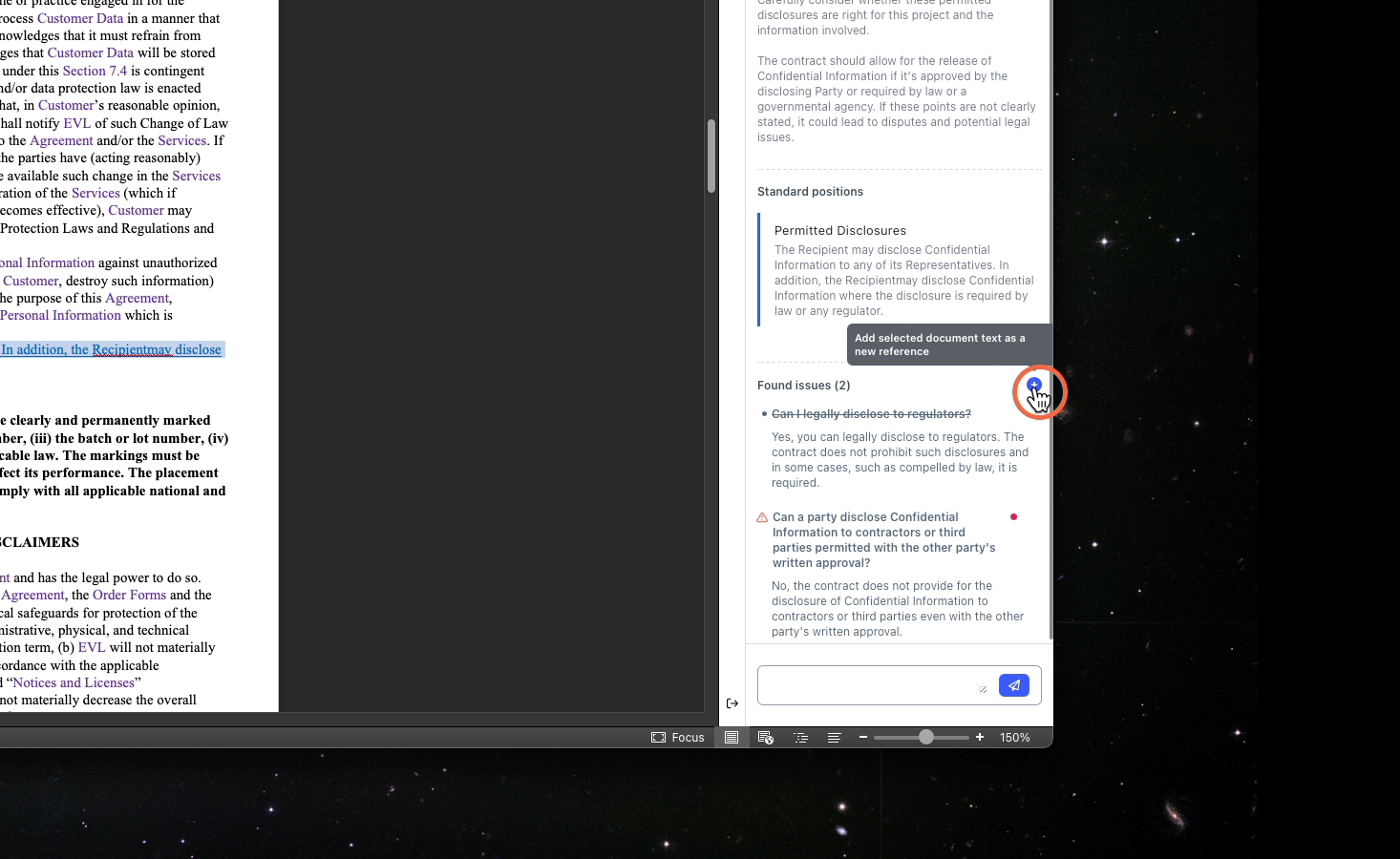Screen dimensions: 1400x859
Task: Open zoom dialog via 150% label
Action: (1015, 737)
